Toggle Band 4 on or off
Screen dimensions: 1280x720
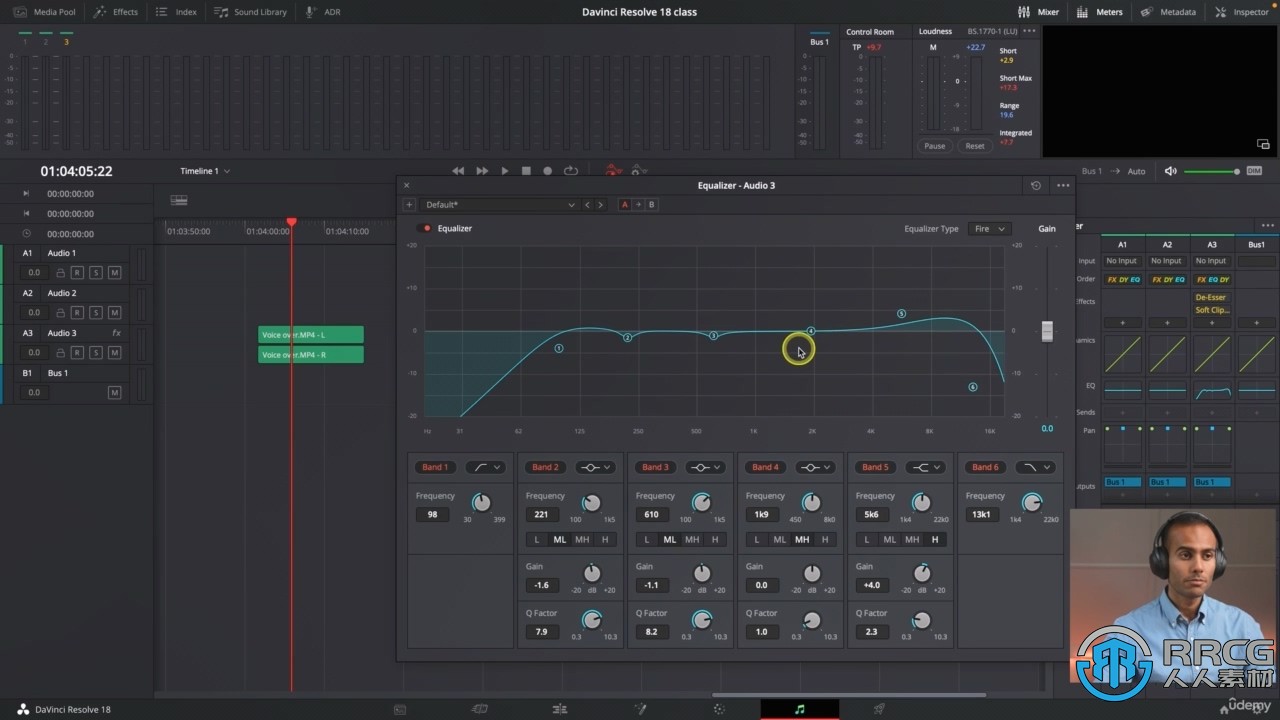[x=765, y=467]
